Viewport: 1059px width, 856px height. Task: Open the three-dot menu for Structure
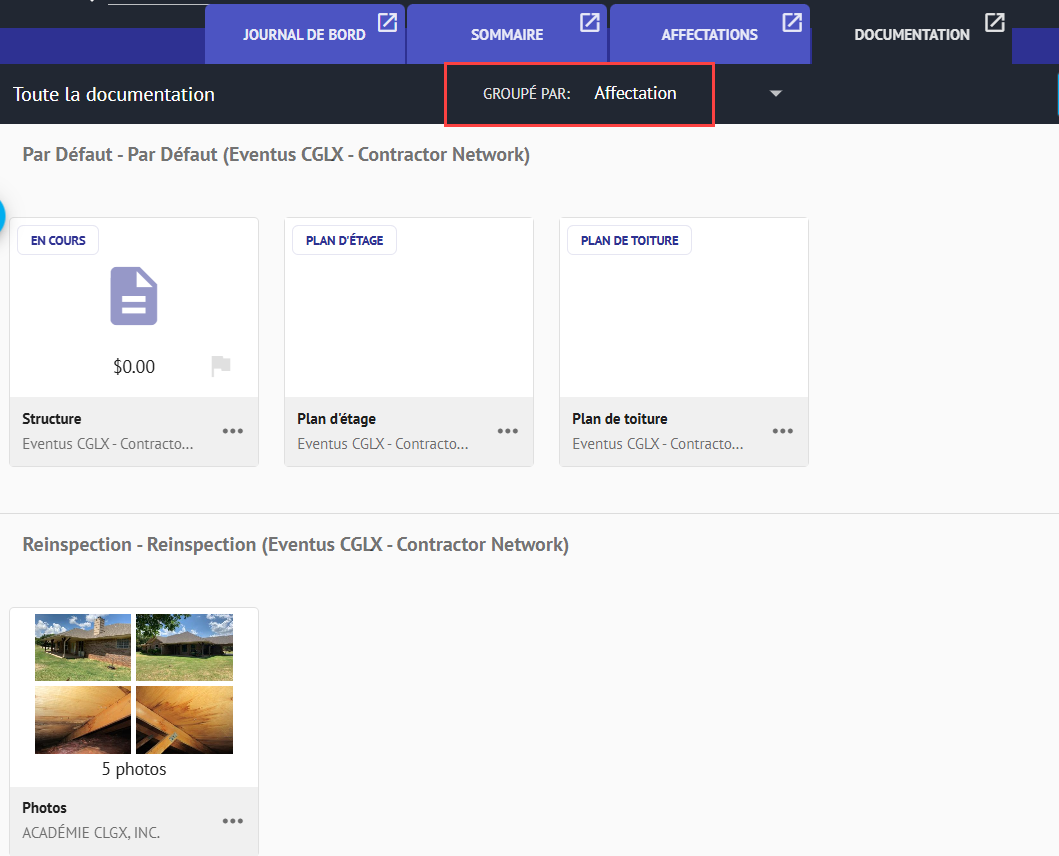tap(233, 431)
